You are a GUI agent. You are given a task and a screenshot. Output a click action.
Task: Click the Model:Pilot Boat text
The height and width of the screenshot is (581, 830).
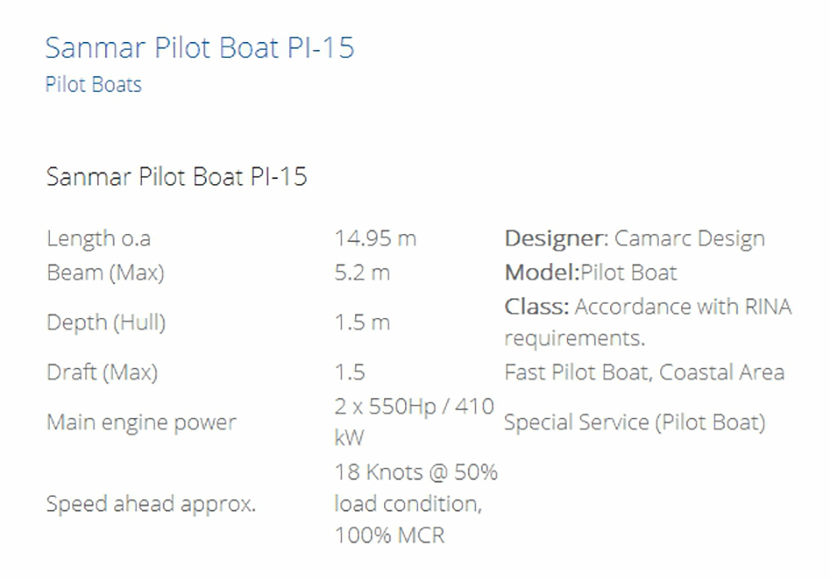coord(590,271)
